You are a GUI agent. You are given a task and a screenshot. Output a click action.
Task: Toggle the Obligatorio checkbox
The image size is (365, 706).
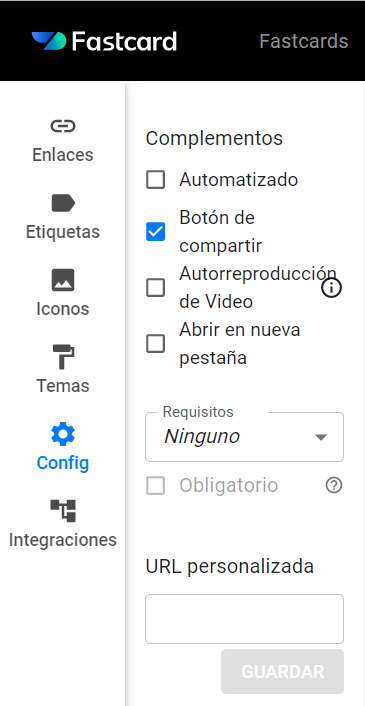click(156, 486)
